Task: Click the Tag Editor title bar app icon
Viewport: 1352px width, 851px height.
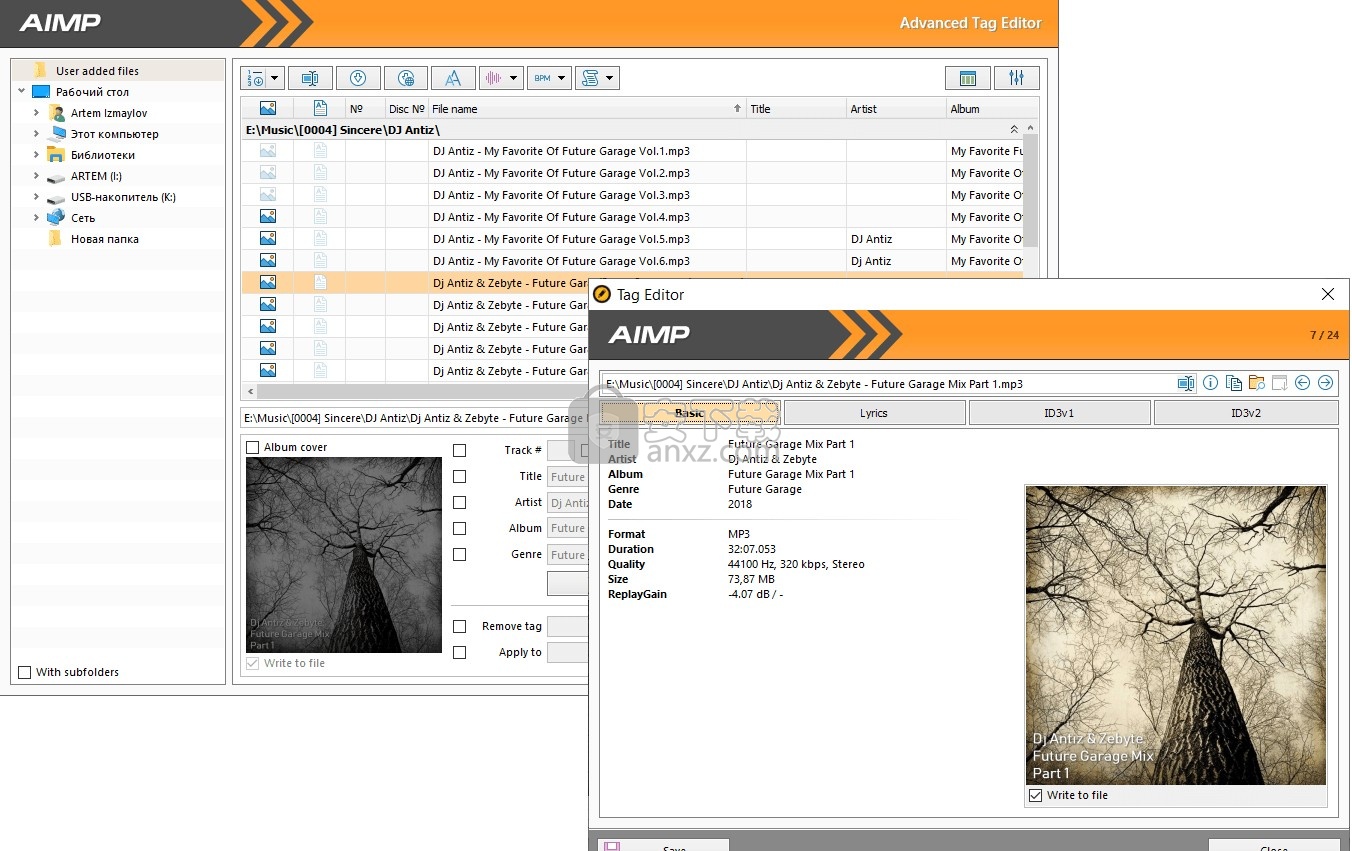Action: coord(602,294)
